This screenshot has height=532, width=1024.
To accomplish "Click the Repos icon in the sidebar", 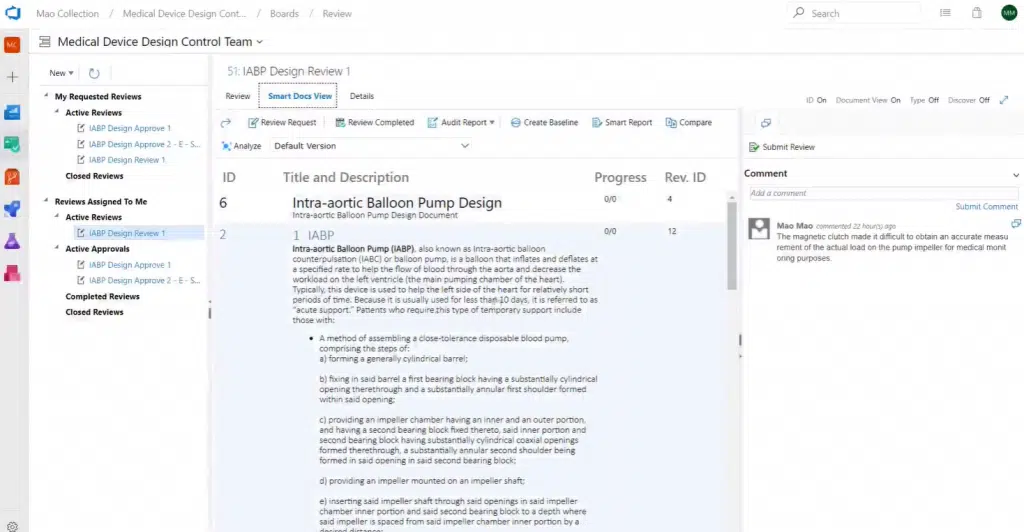I will 13,177.
